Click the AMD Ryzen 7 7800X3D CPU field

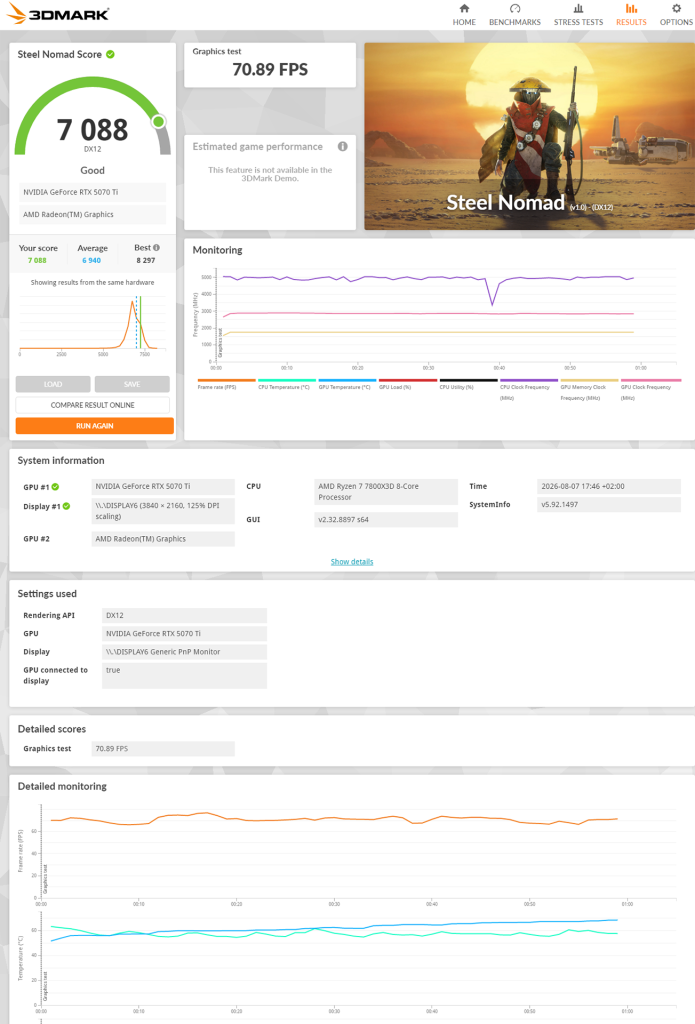386,492
